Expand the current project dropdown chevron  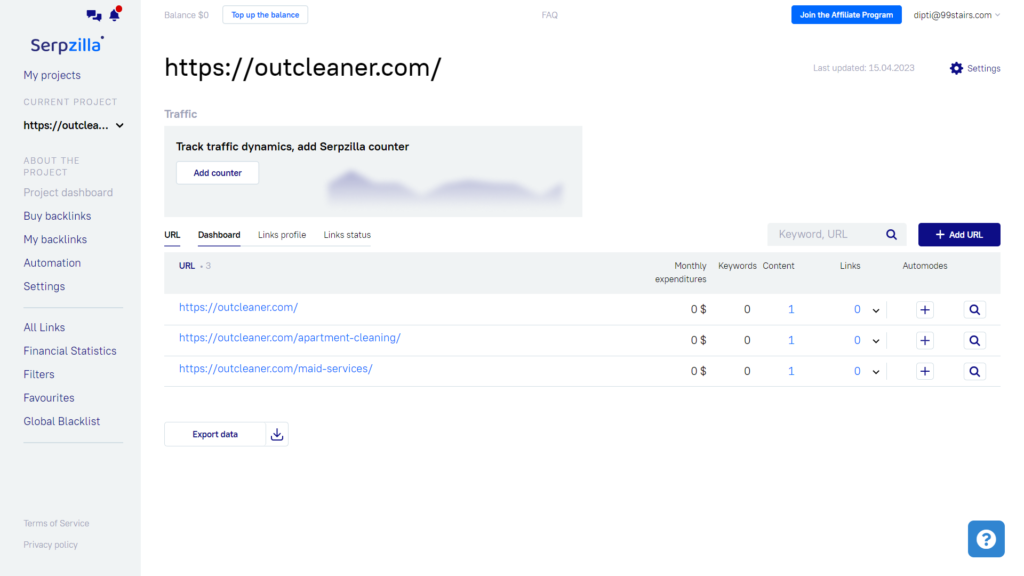[120, 125]
